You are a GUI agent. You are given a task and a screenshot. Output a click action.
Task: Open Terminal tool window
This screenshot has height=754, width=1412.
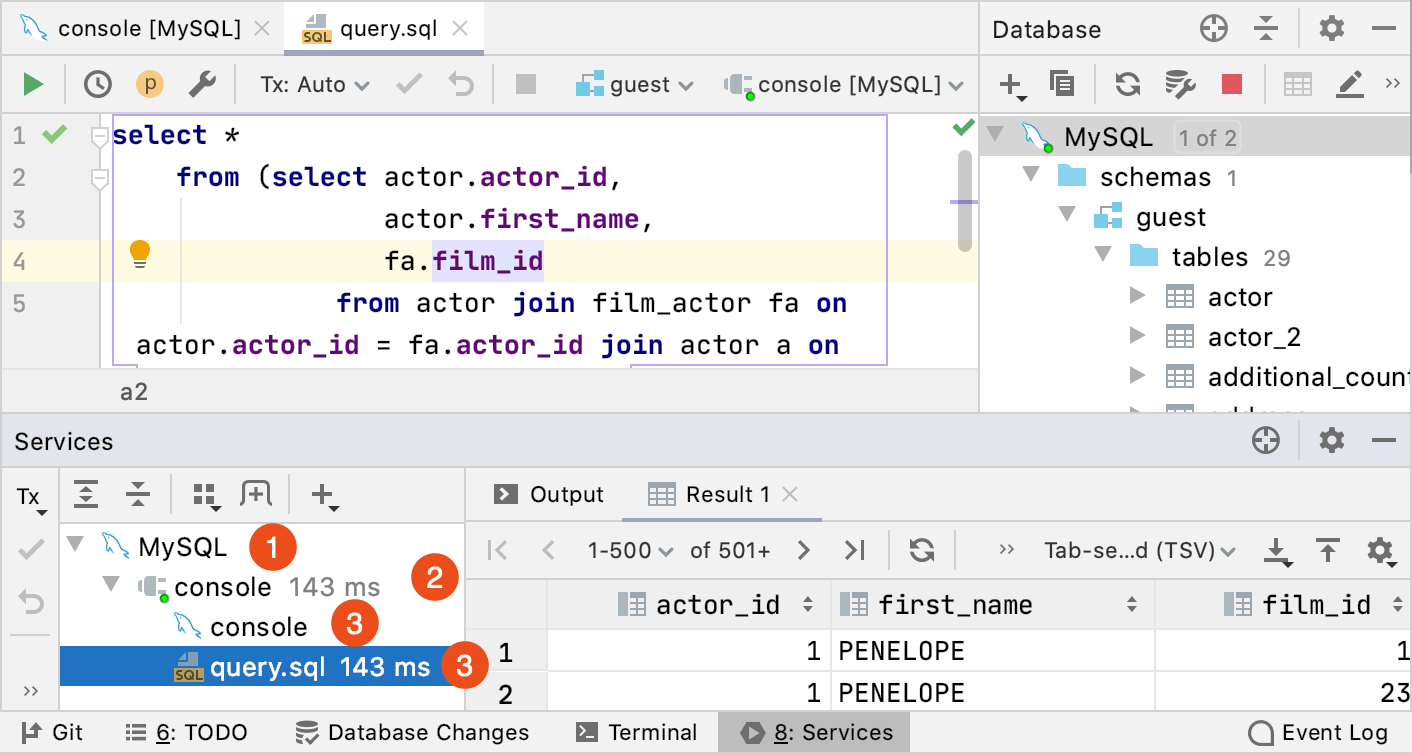637,732
